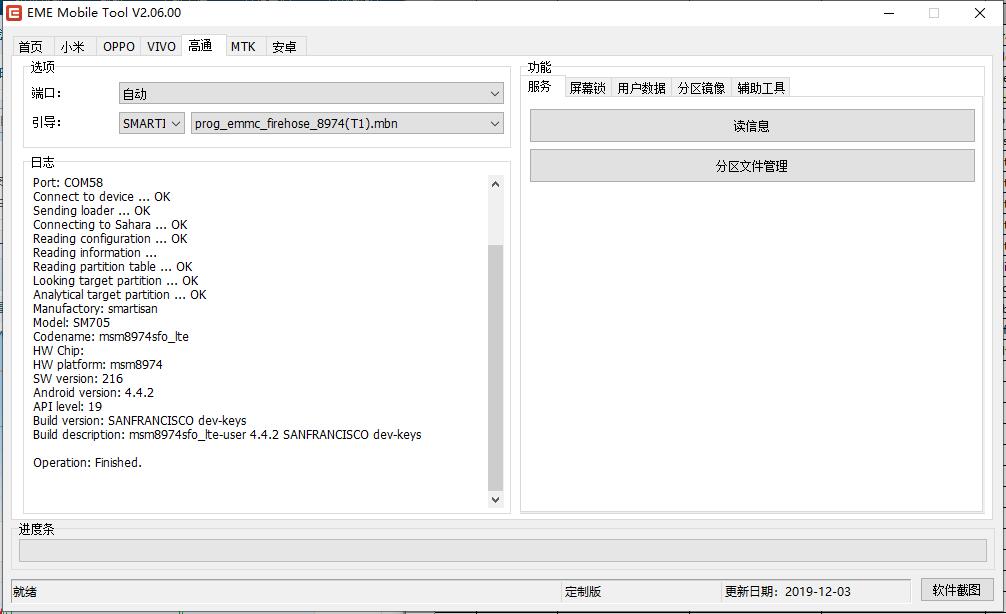The width and height of the screenshot is (1006, 614).
Task: Open the 屏幕锁 tab
Action: coord(588,88)
